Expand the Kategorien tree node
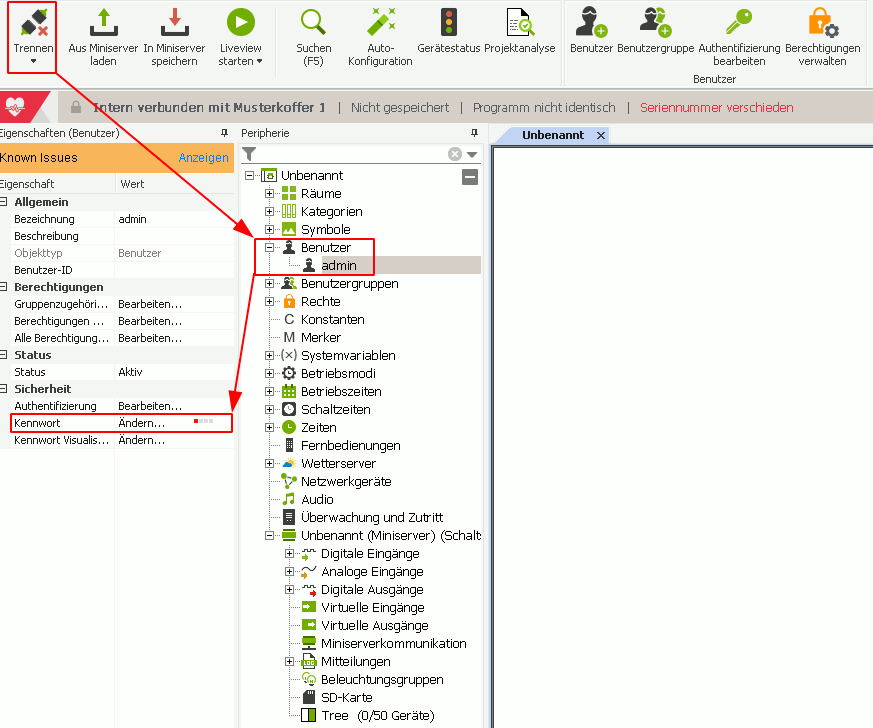This screenshot has height=728, width=873. click(269, 211)
